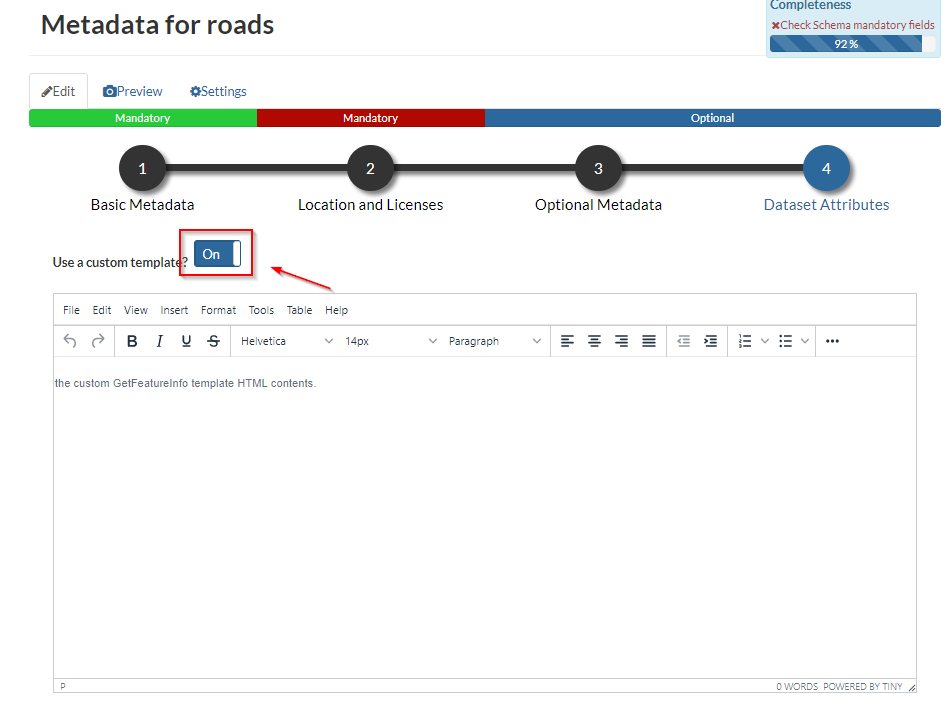
Task: Align text to center
Action: pos(594,341)
